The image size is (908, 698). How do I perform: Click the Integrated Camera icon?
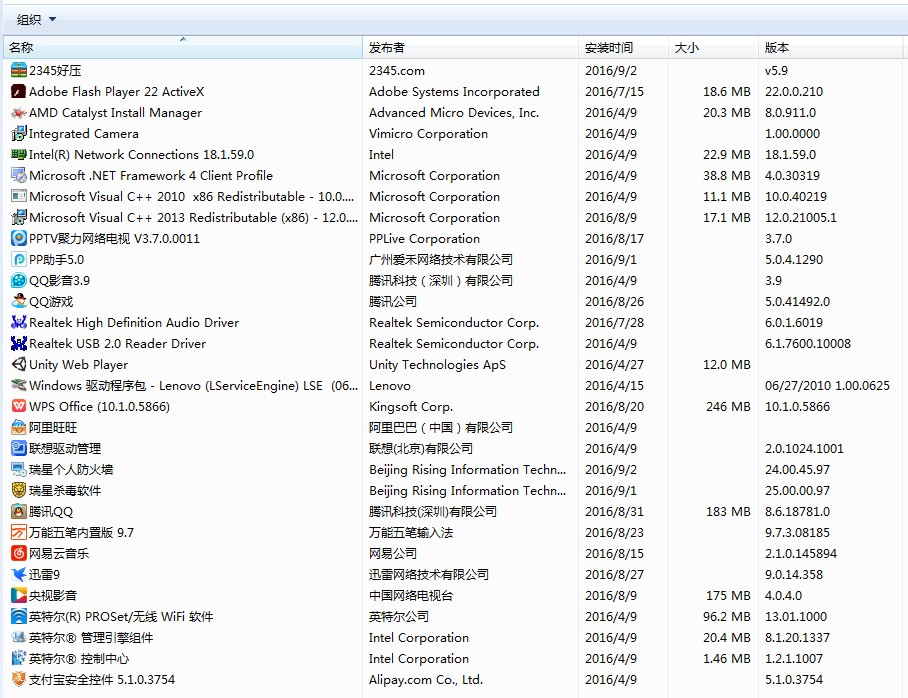(x=19, y=133)
